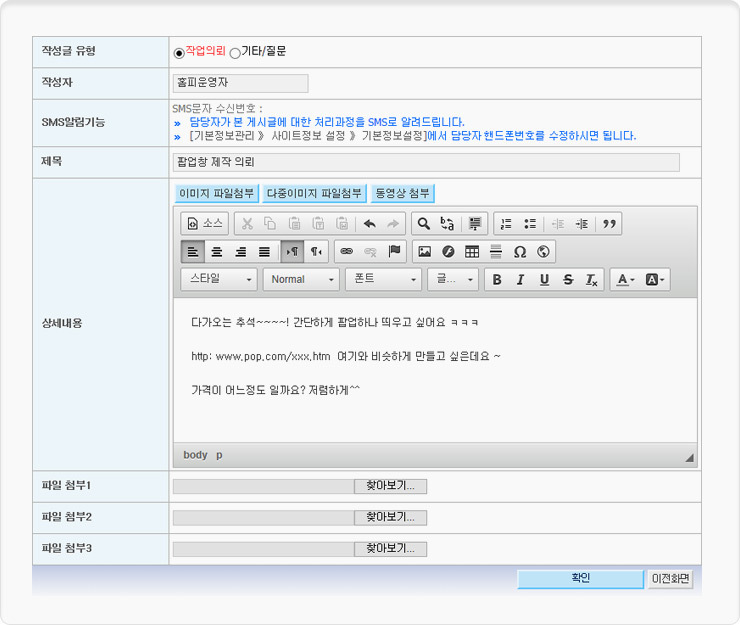Browse for 파일 첨부3 attachment
Screen dimensions: 740x625
391,549
